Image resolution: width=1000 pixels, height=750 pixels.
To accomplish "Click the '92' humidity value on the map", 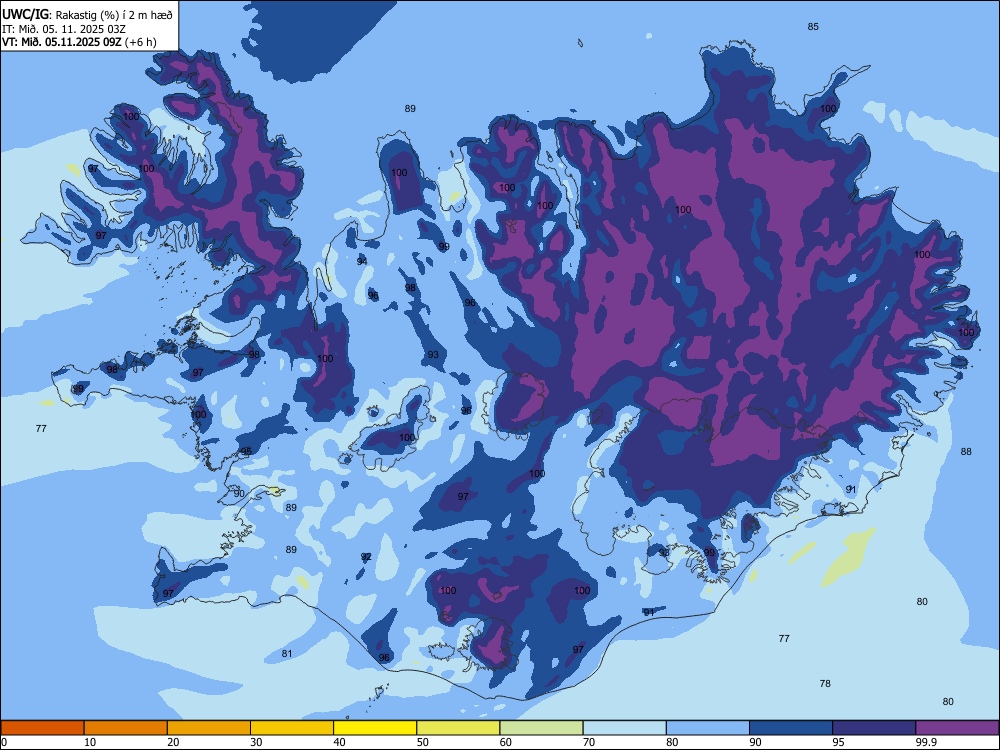I will click(x=366, y=557).
